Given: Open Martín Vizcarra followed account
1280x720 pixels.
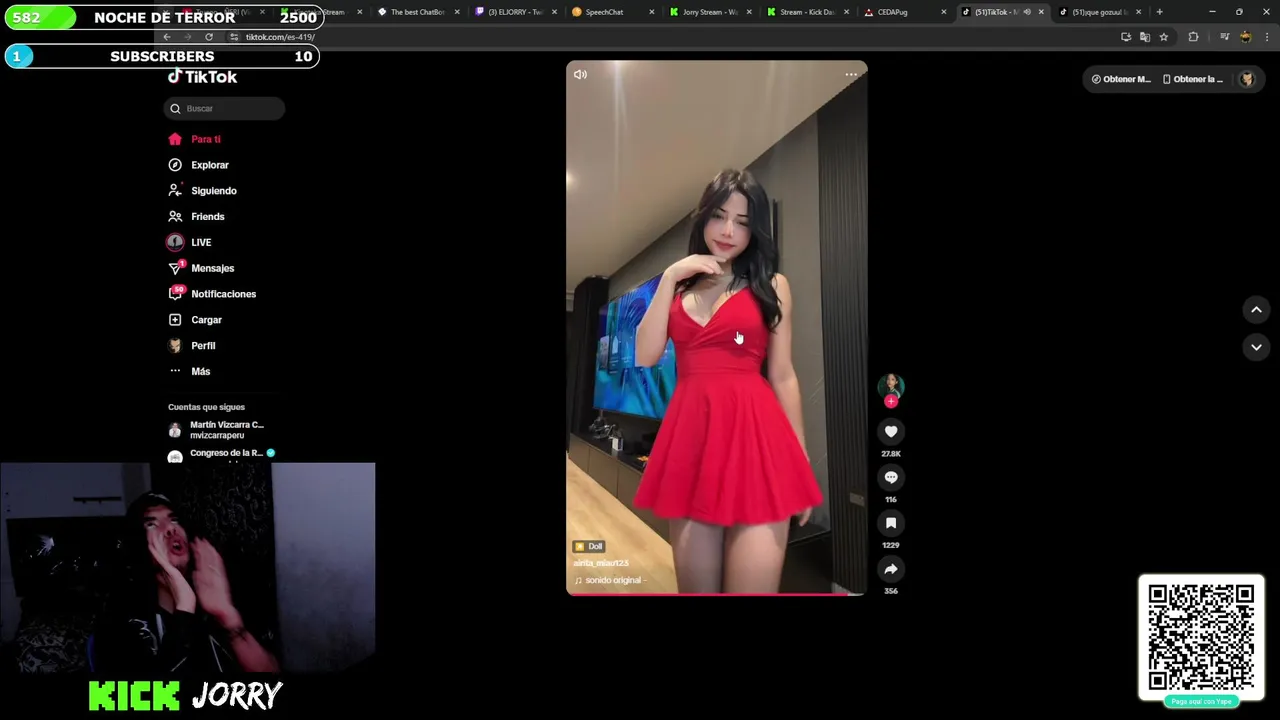Looking at the screenshot, I should click(217, 430).
